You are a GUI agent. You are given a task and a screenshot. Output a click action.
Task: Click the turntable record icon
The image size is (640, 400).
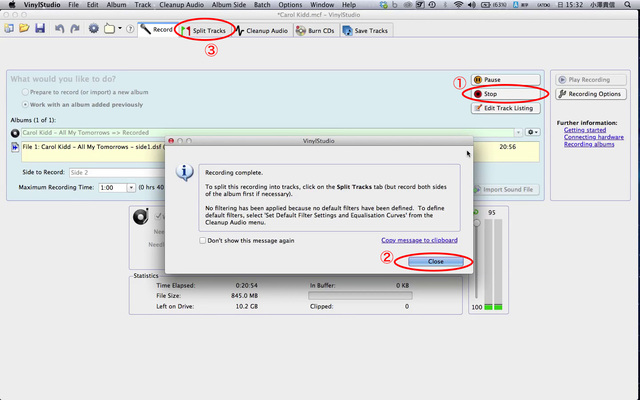pos(141,216)
